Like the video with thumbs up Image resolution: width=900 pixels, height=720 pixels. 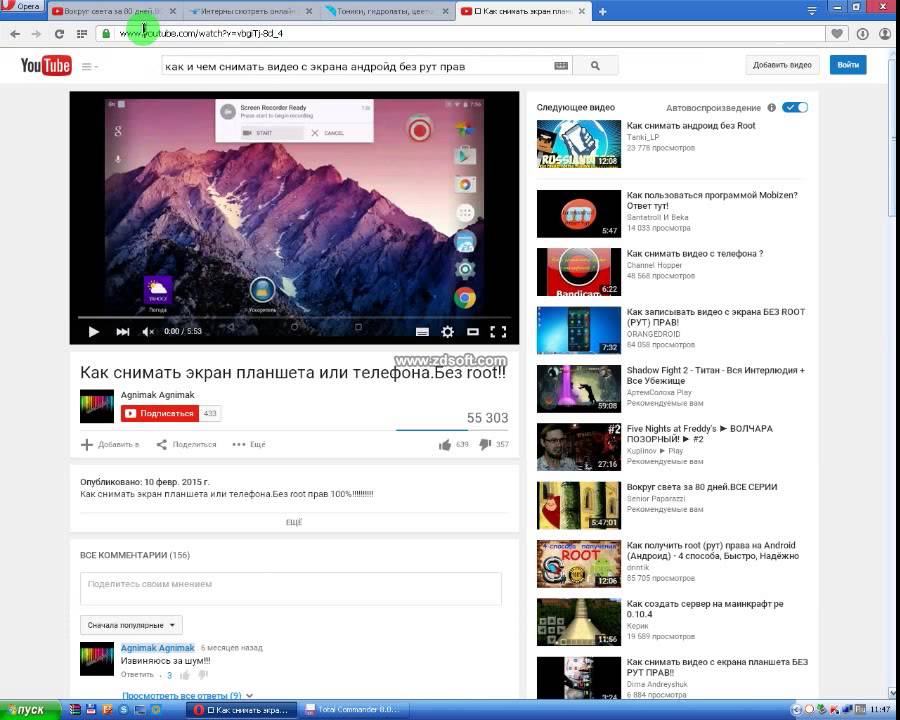[x=445, y=444]
